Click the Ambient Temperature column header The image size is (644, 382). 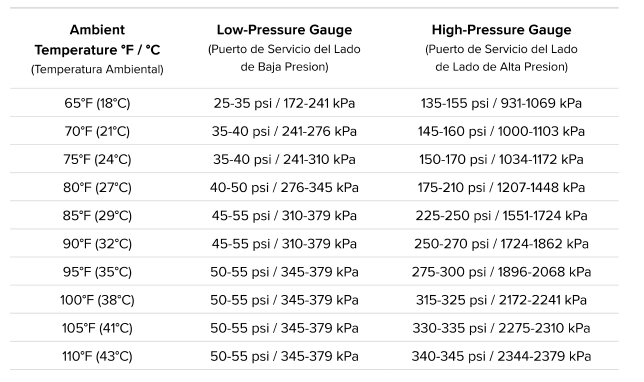point(97,49)
